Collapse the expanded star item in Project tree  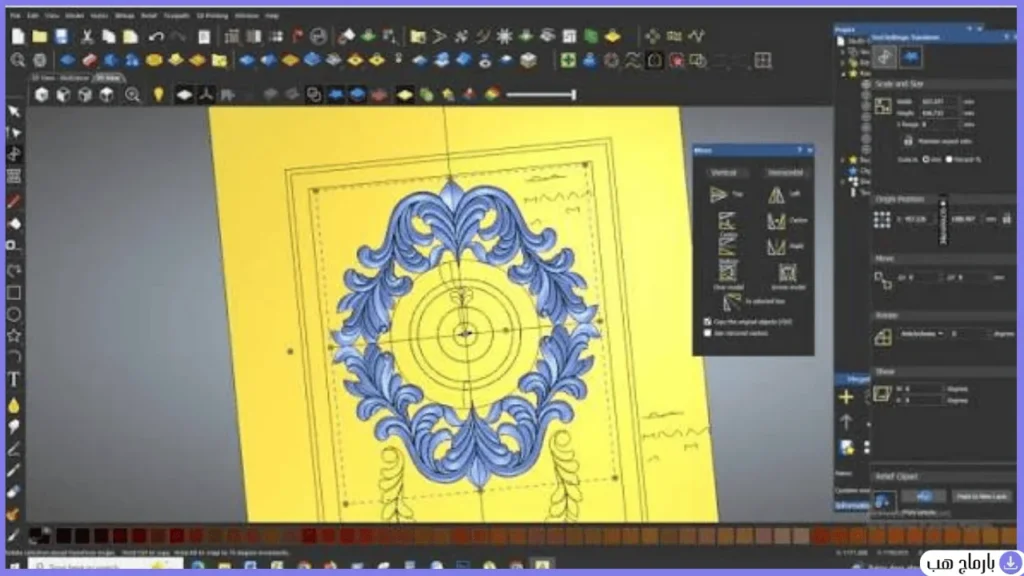[843, 74]
